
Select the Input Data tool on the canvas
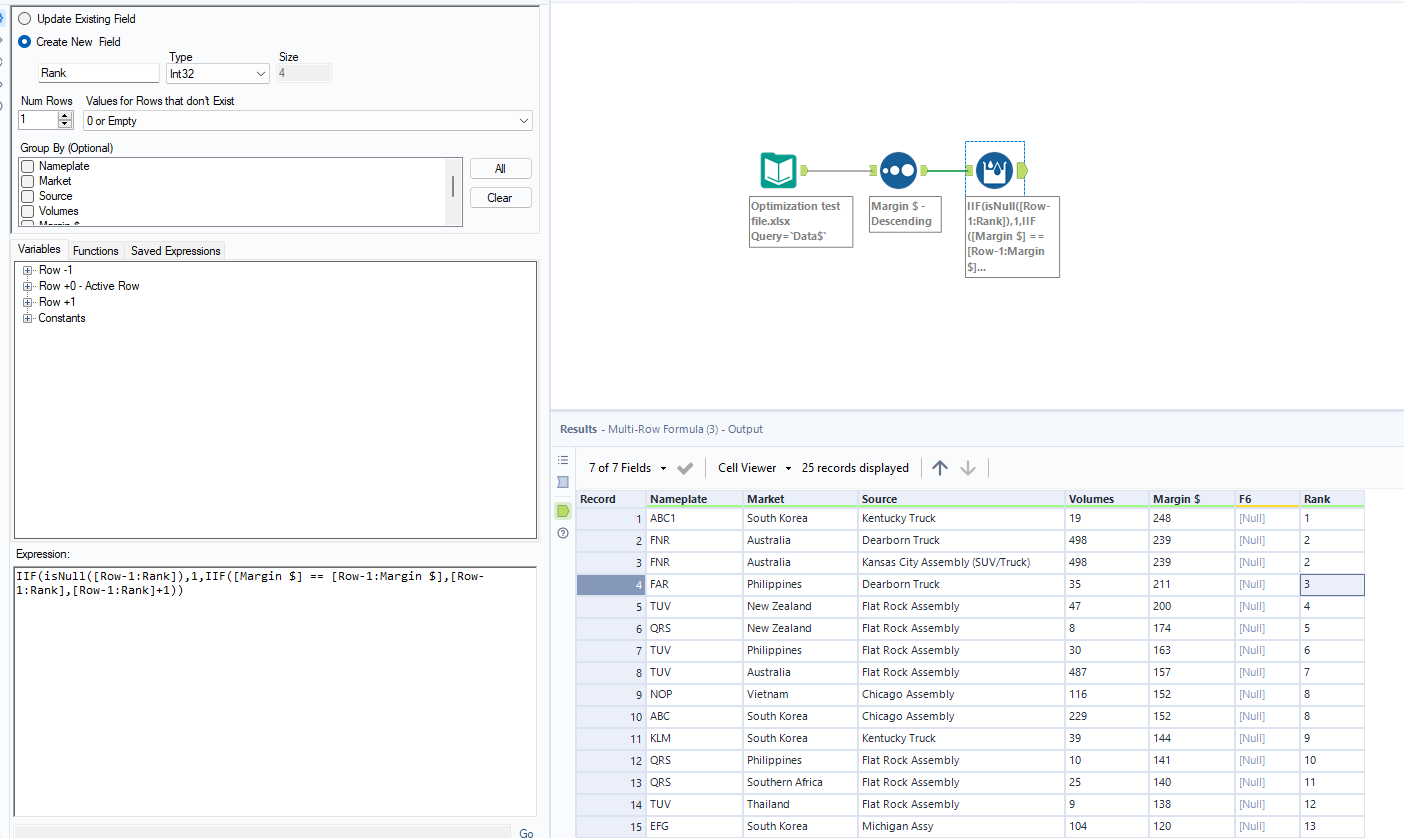779,170
